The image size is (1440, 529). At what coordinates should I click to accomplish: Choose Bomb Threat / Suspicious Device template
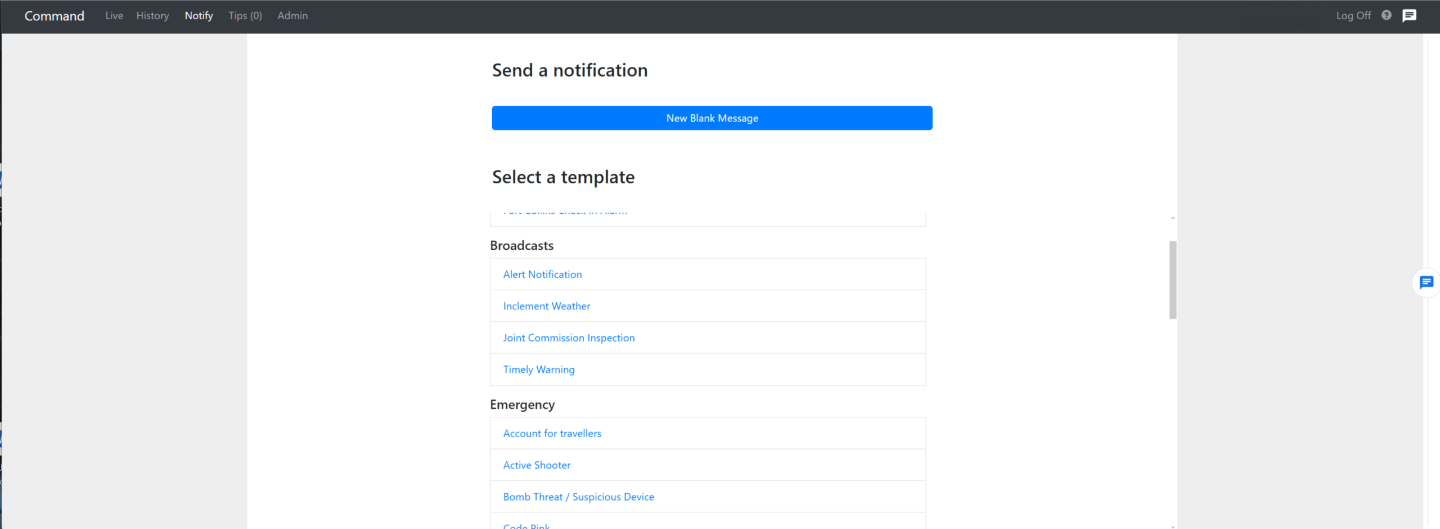[578, 497]
